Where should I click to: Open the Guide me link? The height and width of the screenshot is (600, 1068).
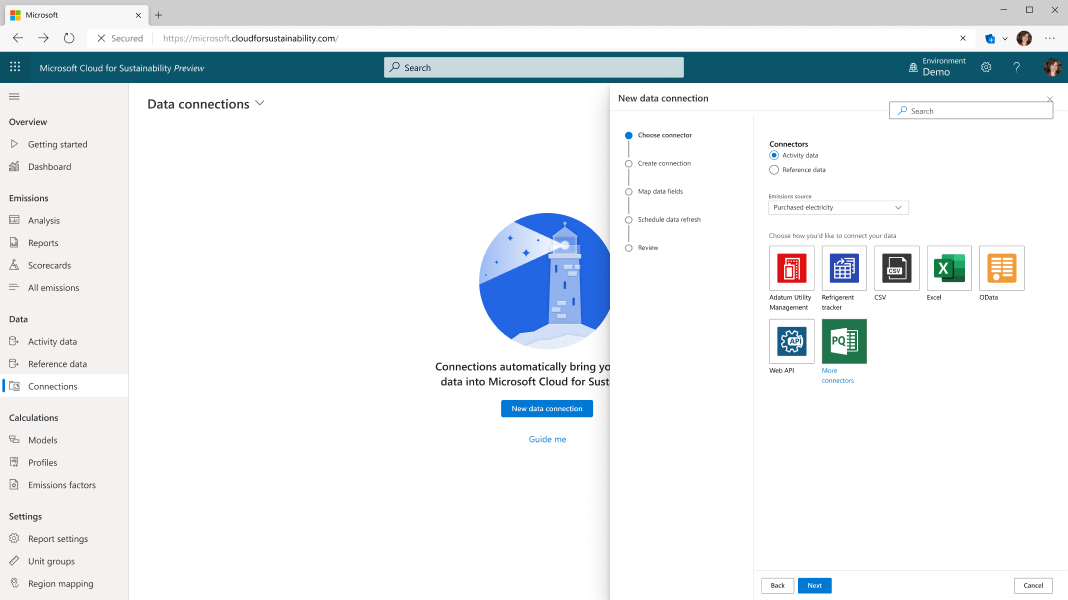548,439
